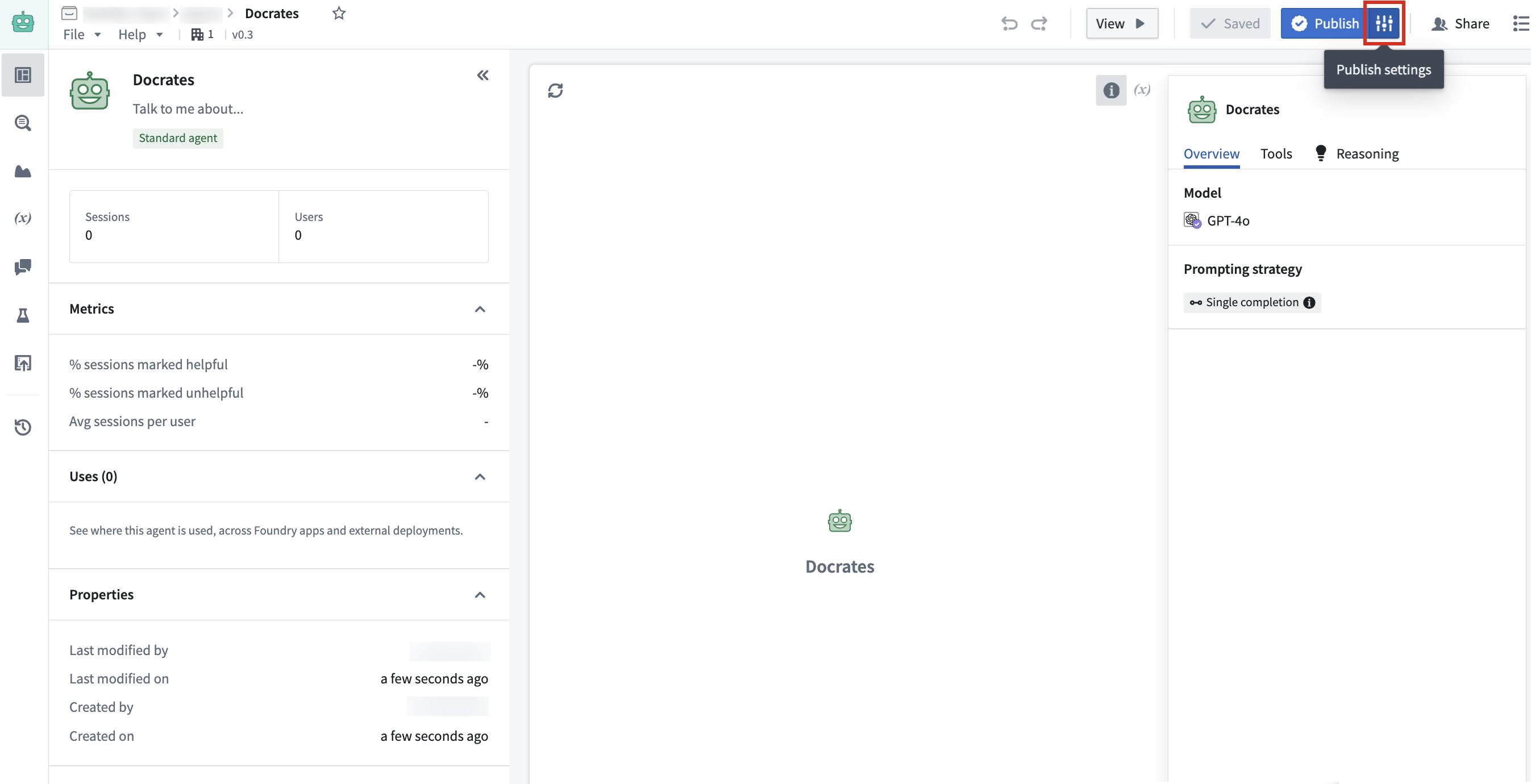Screen dimensions: 1531x784
Task: Open the File dropdown menu
Action: [x=81, y=35]
